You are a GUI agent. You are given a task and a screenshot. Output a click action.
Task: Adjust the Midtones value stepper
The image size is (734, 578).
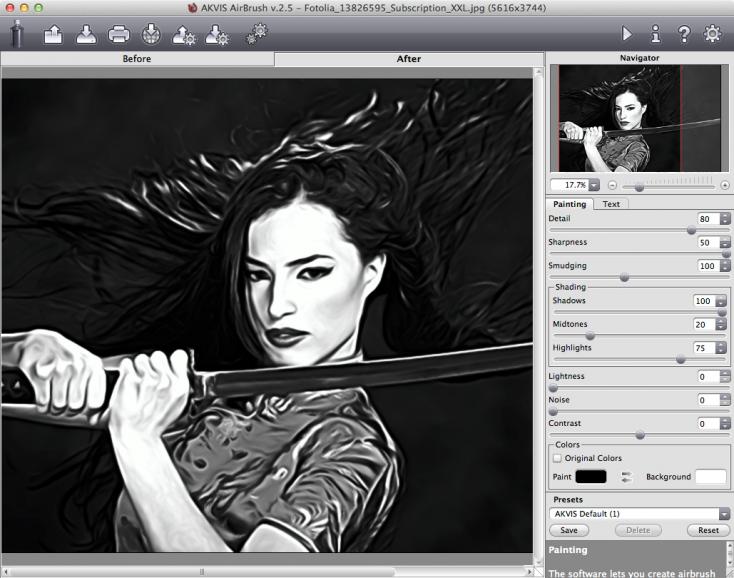[x=721, y=324]
